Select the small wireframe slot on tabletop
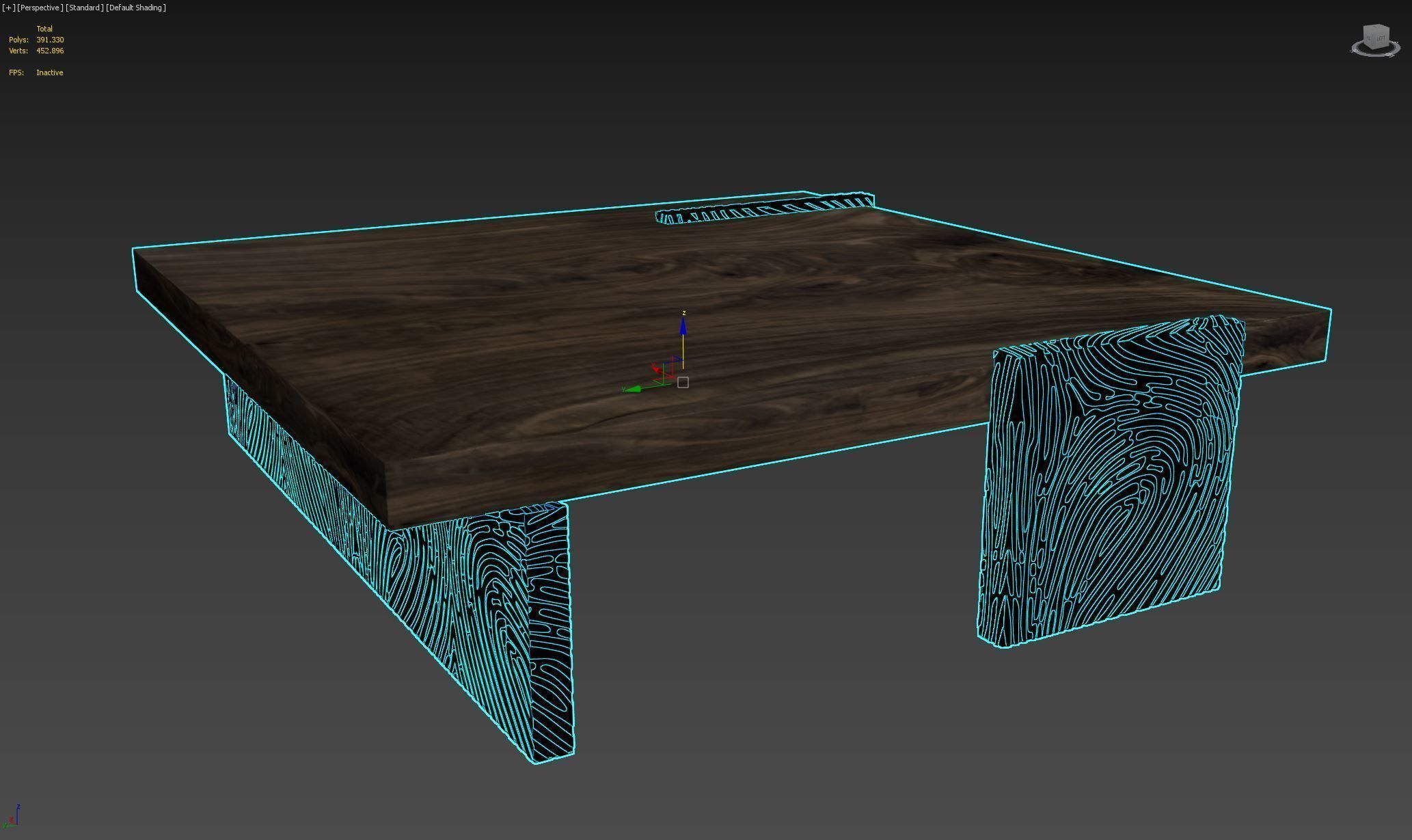This screenshot has height=840, width=1412. tap(764, 208)
